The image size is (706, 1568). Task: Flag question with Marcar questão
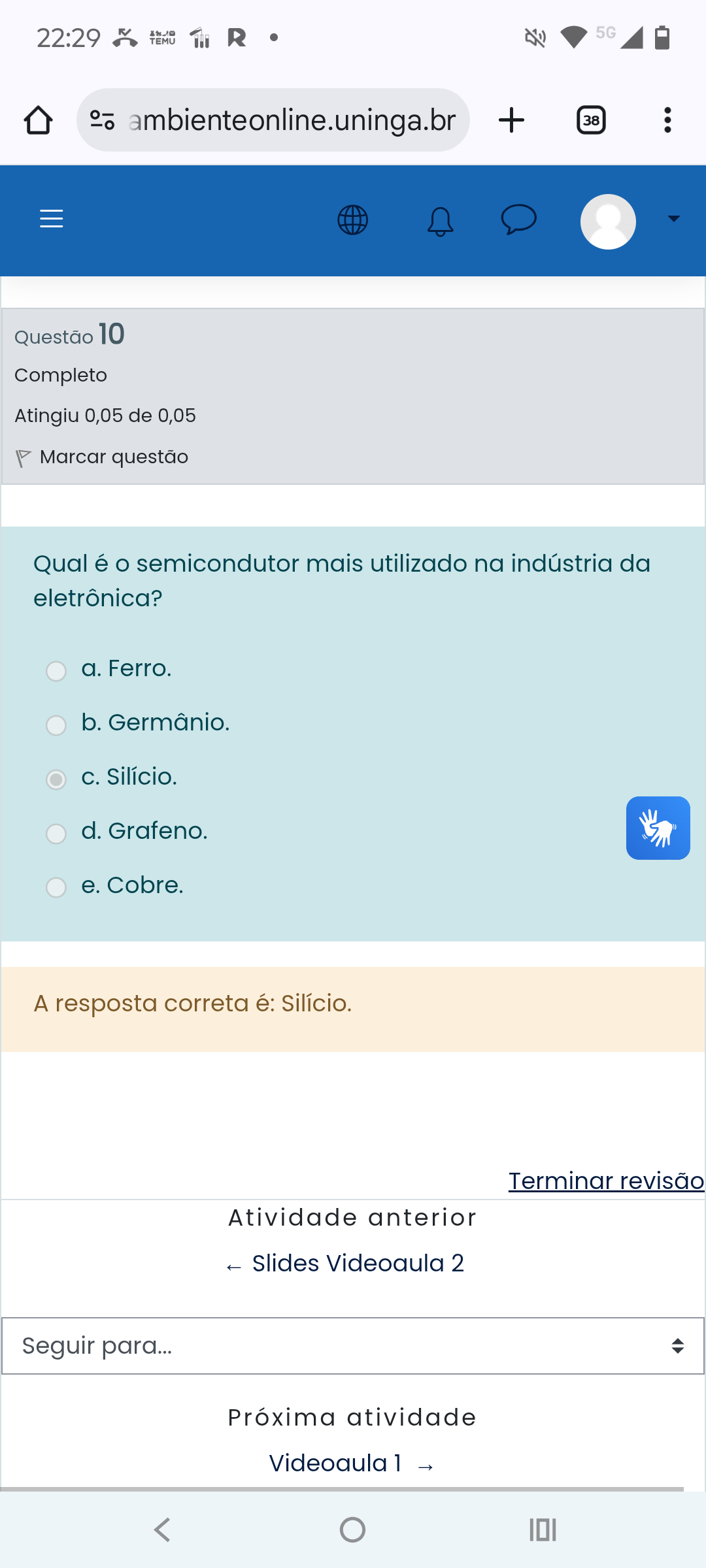click(x=113, y=457)
